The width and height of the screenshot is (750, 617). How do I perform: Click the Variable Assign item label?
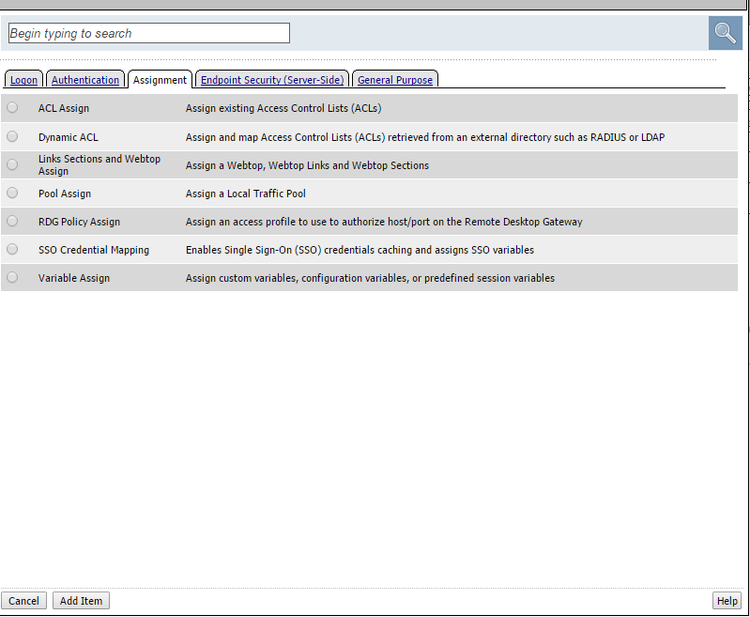(x=74, y=278)
